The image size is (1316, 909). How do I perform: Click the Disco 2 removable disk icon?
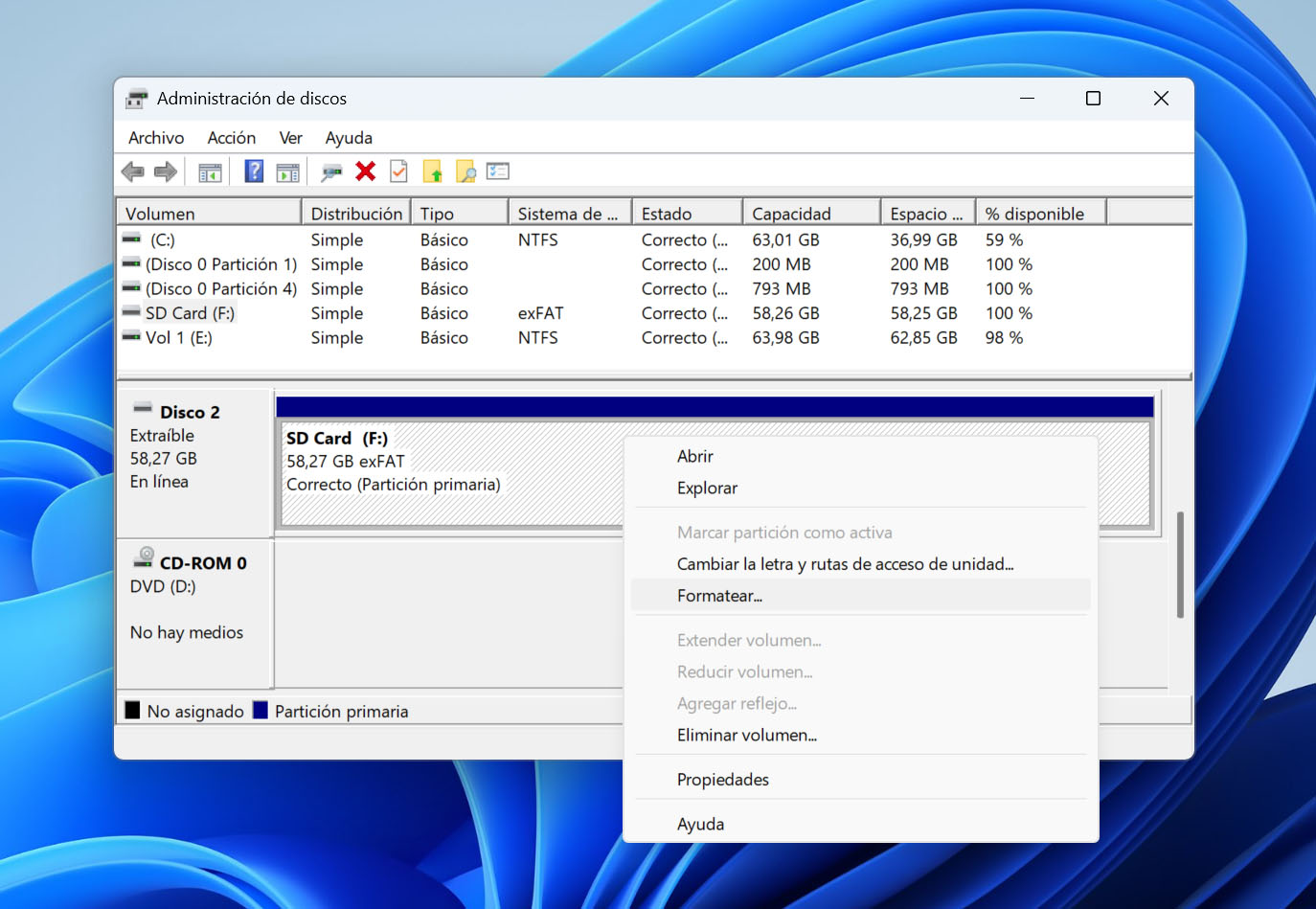pyautogui.click(x=143, y=408)
